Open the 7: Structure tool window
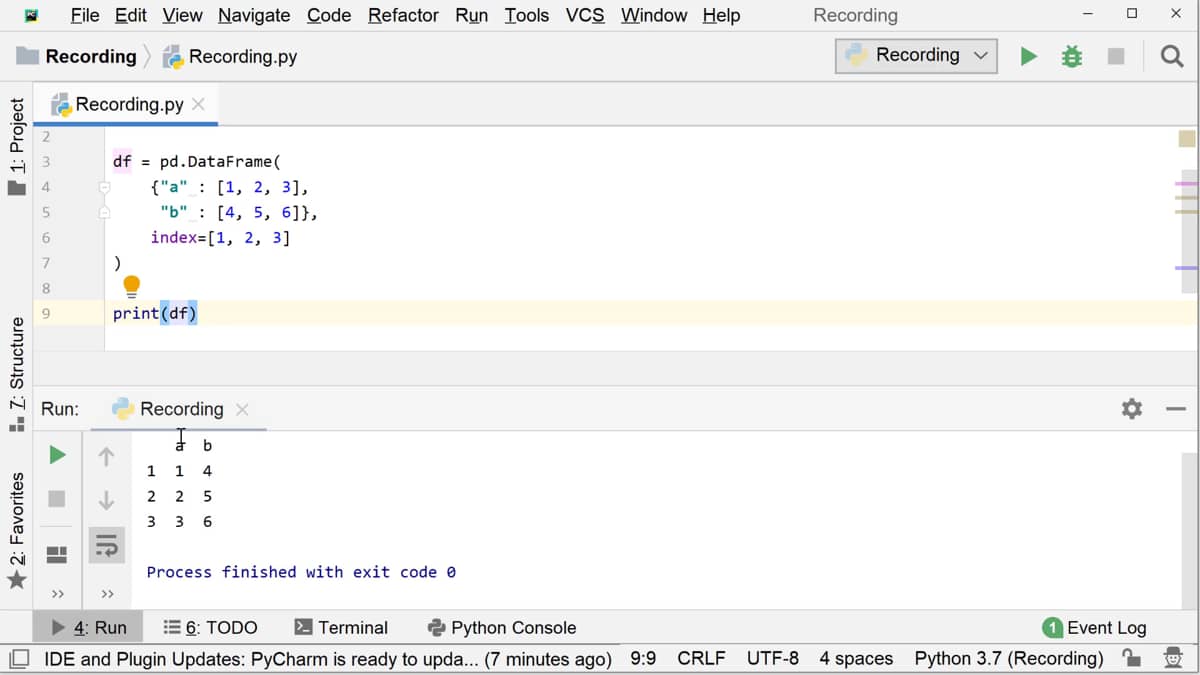The height and width of the screenshot is (675, 1200). tap(16, 373)
